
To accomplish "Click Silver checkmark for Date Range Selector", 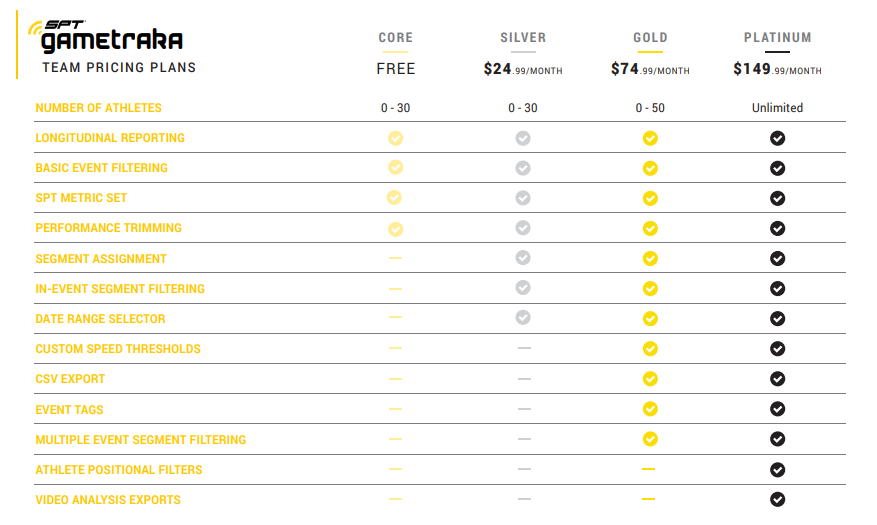I will 523,318.
